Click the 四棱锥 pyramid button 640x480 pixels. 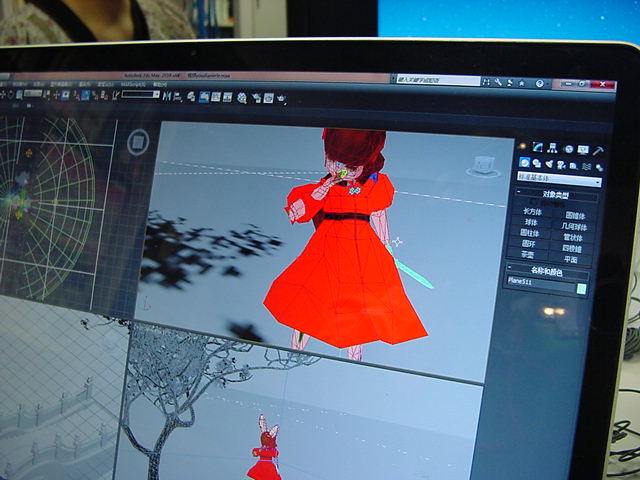click(572, 249)
